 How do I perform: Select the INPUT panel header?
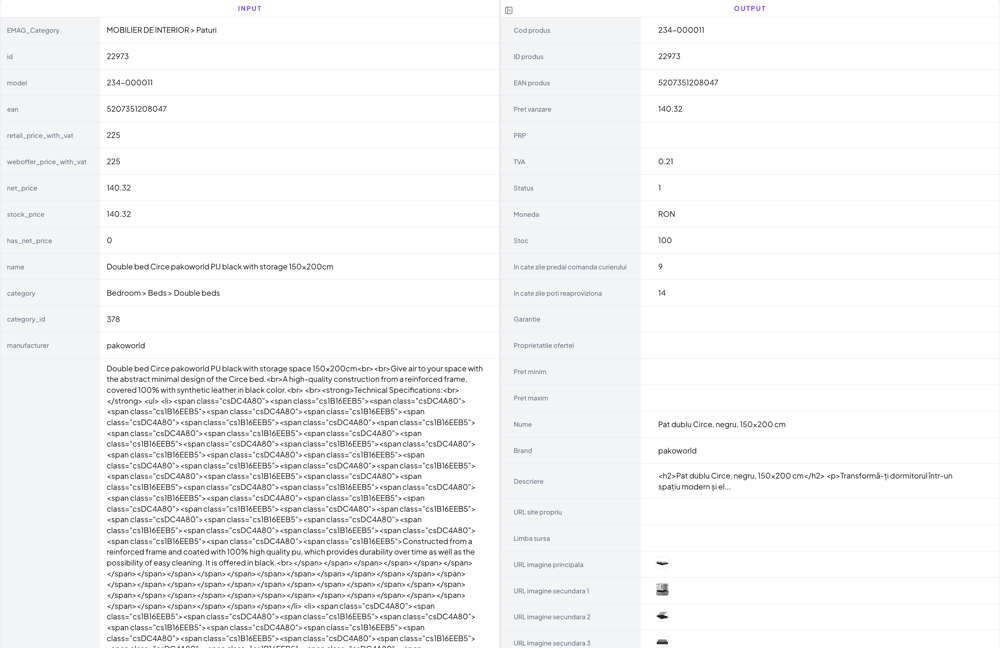point(250,8)
